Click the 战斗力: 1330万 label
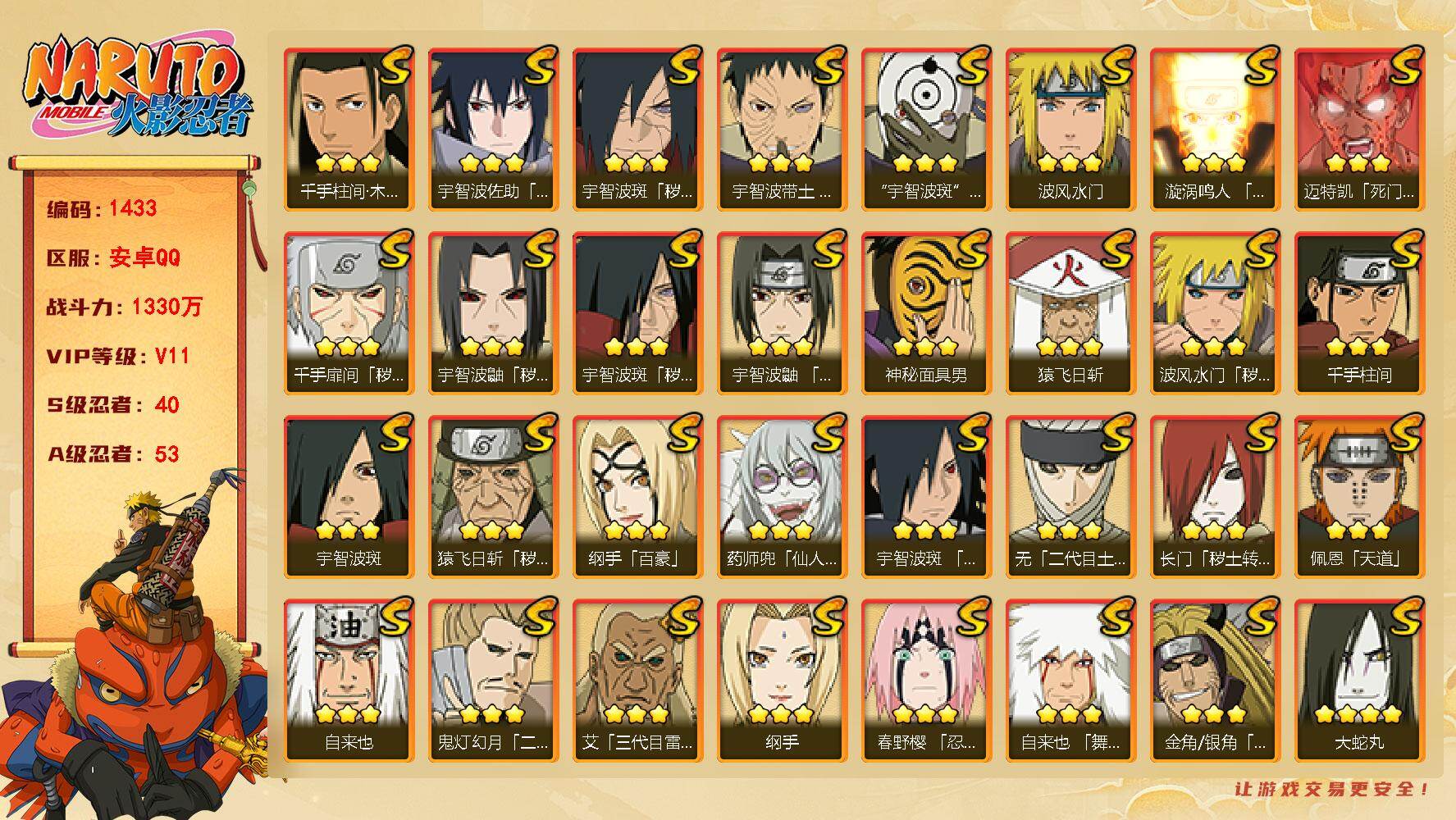Viewport: 1456px width, 820px height. 124,307
